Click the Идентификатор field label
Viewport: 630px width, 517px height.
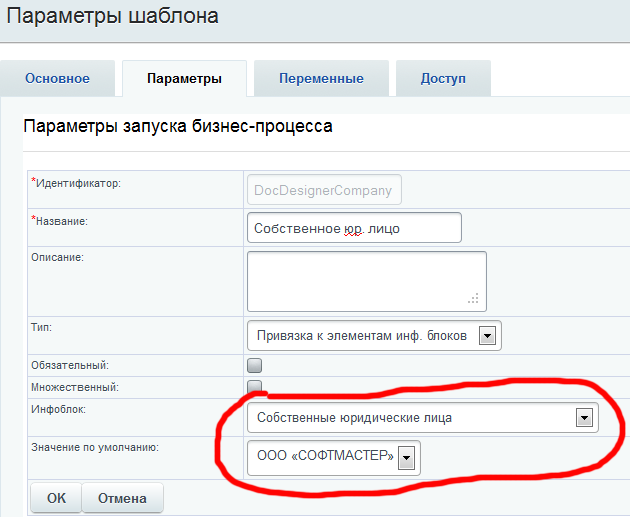(x=79, y=183)
